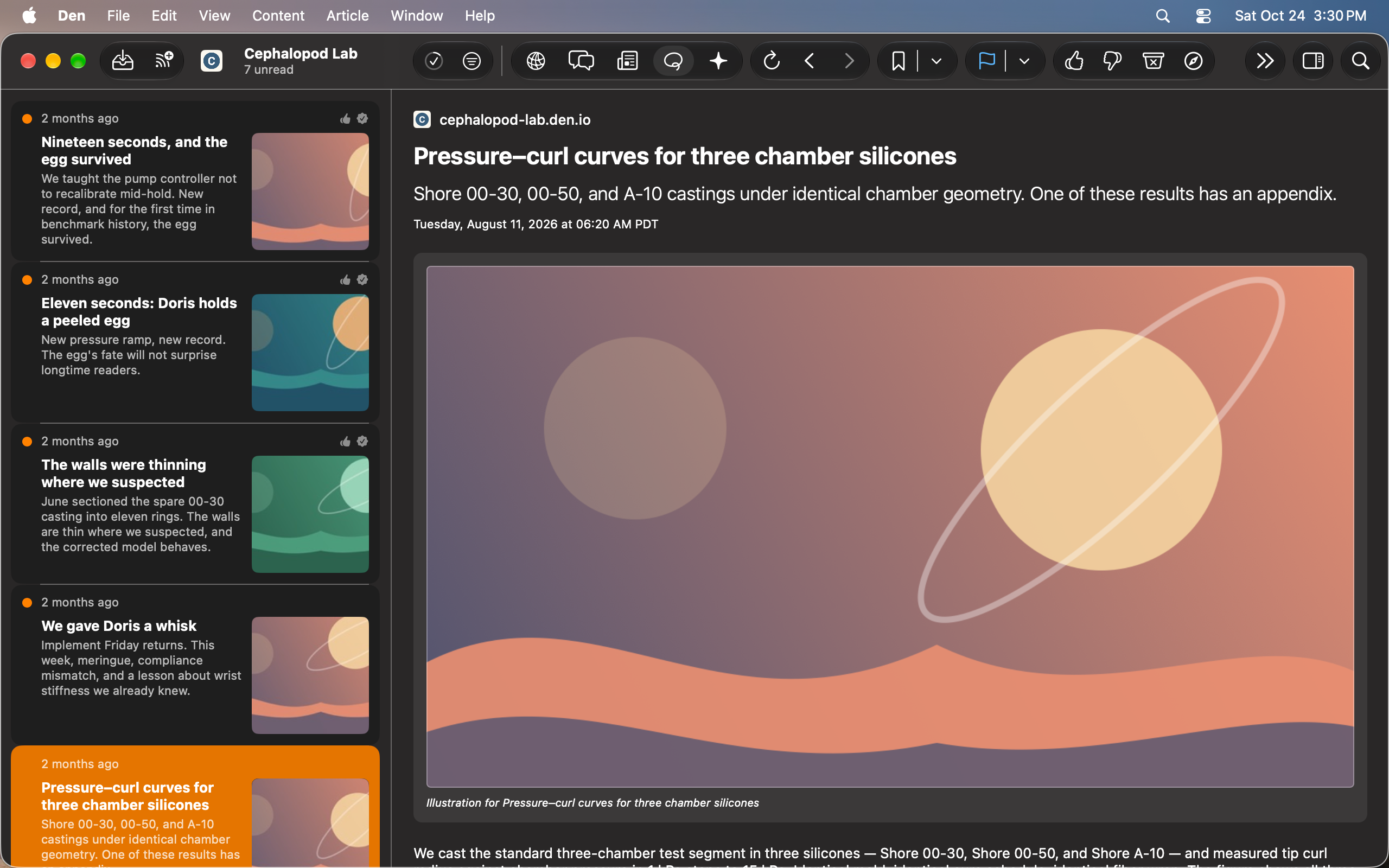
Task: Open the cephalopod-lab.den.io source link
Action: [515, 119]
